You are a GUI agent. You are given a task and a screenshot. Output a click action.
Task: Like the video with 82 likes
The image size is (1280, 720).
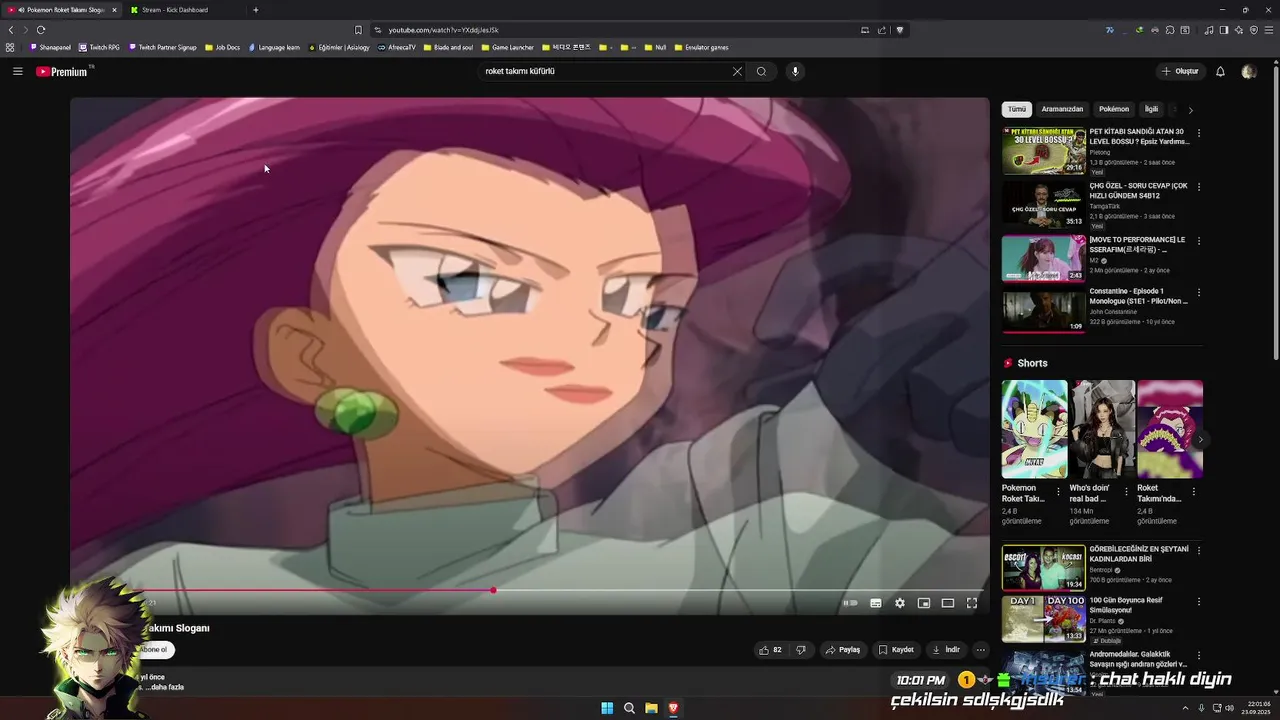point(770,650)
